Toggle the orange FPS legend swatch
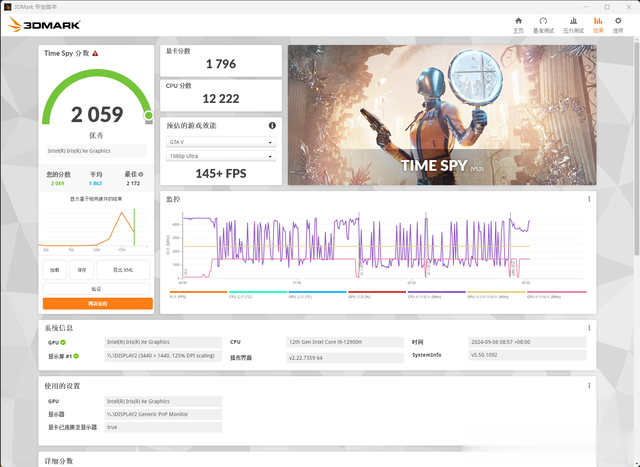This screenshot has height=467, width=640. (198, 292)
